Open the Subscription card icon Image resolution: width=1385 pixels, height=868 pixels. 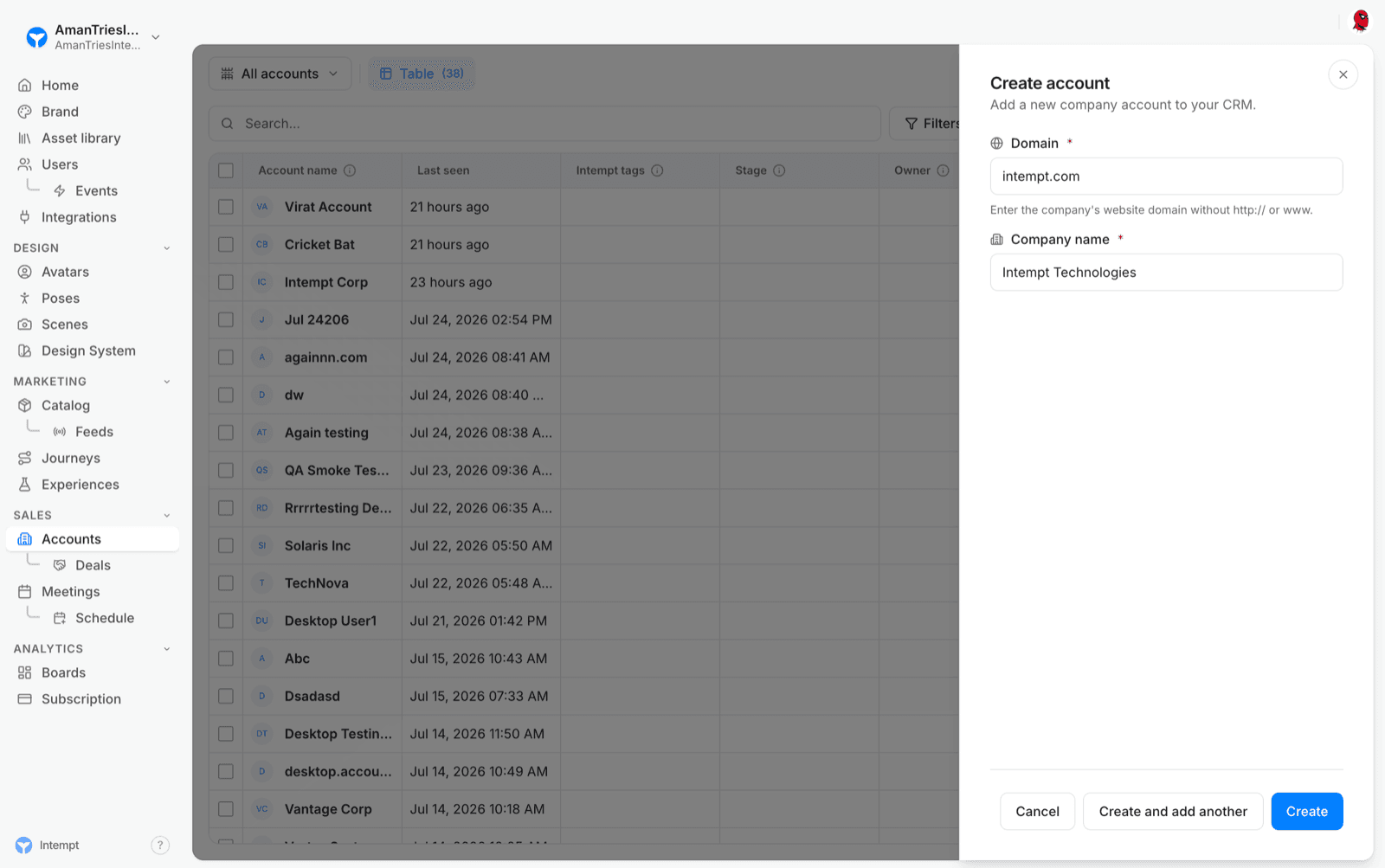25,699
